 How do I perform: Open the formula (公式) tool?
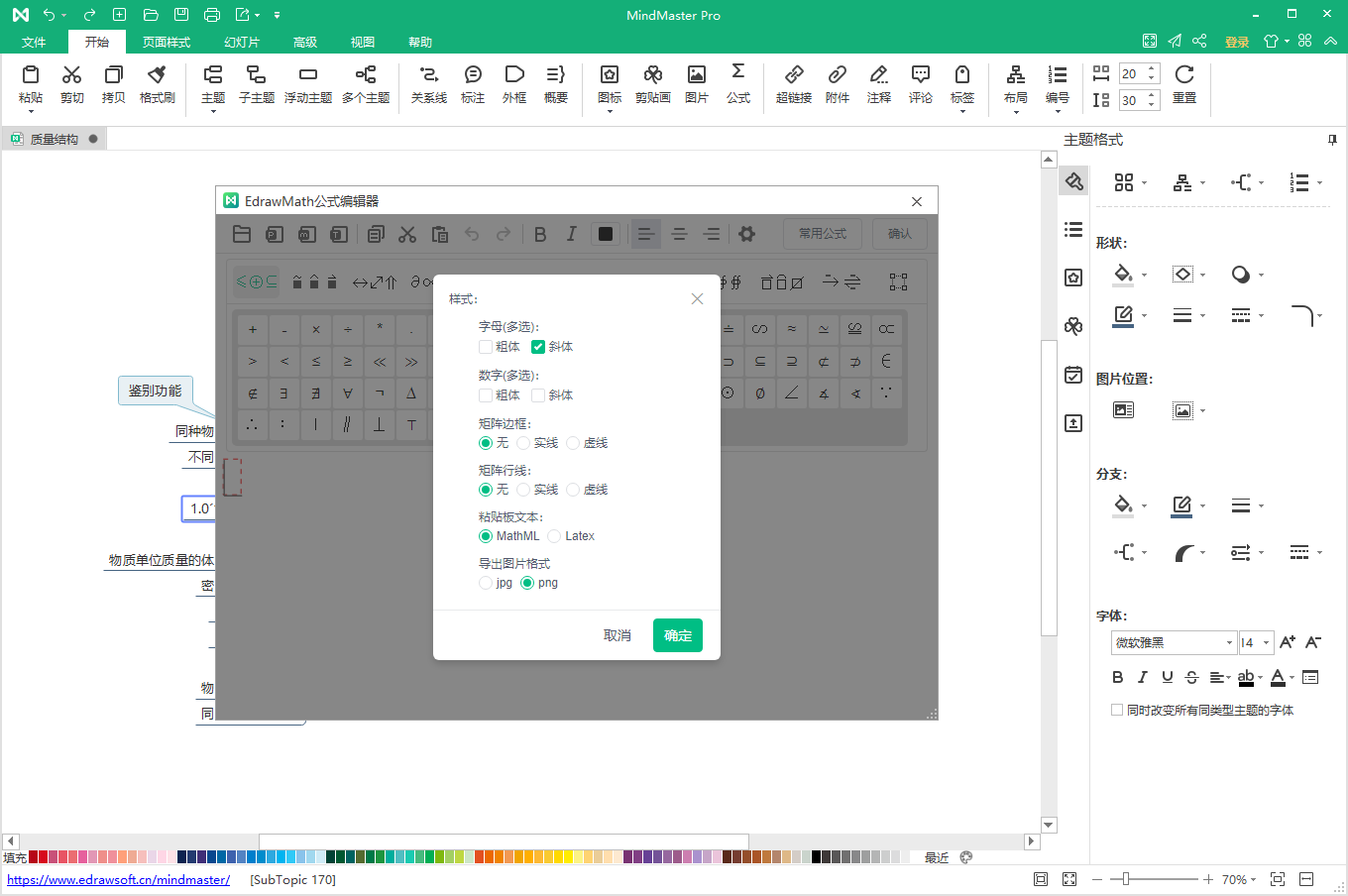click(738, 83)
